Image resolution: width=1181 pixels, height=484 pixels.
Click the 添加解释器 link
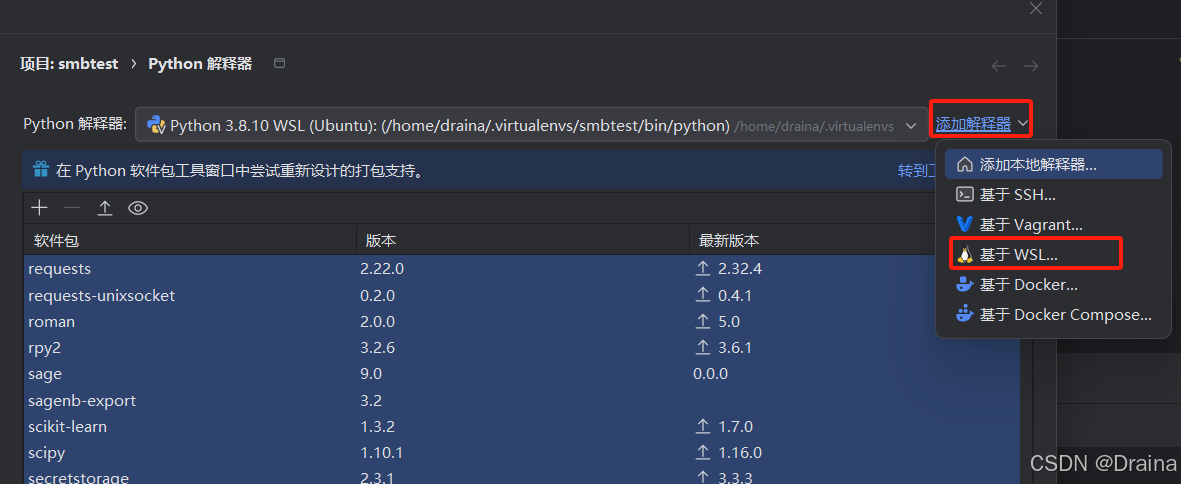coord(973,124)
